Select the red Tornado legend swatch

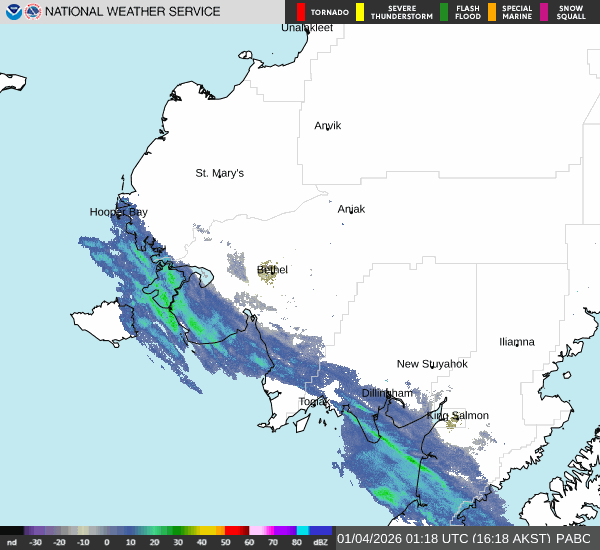click(301, 12)
